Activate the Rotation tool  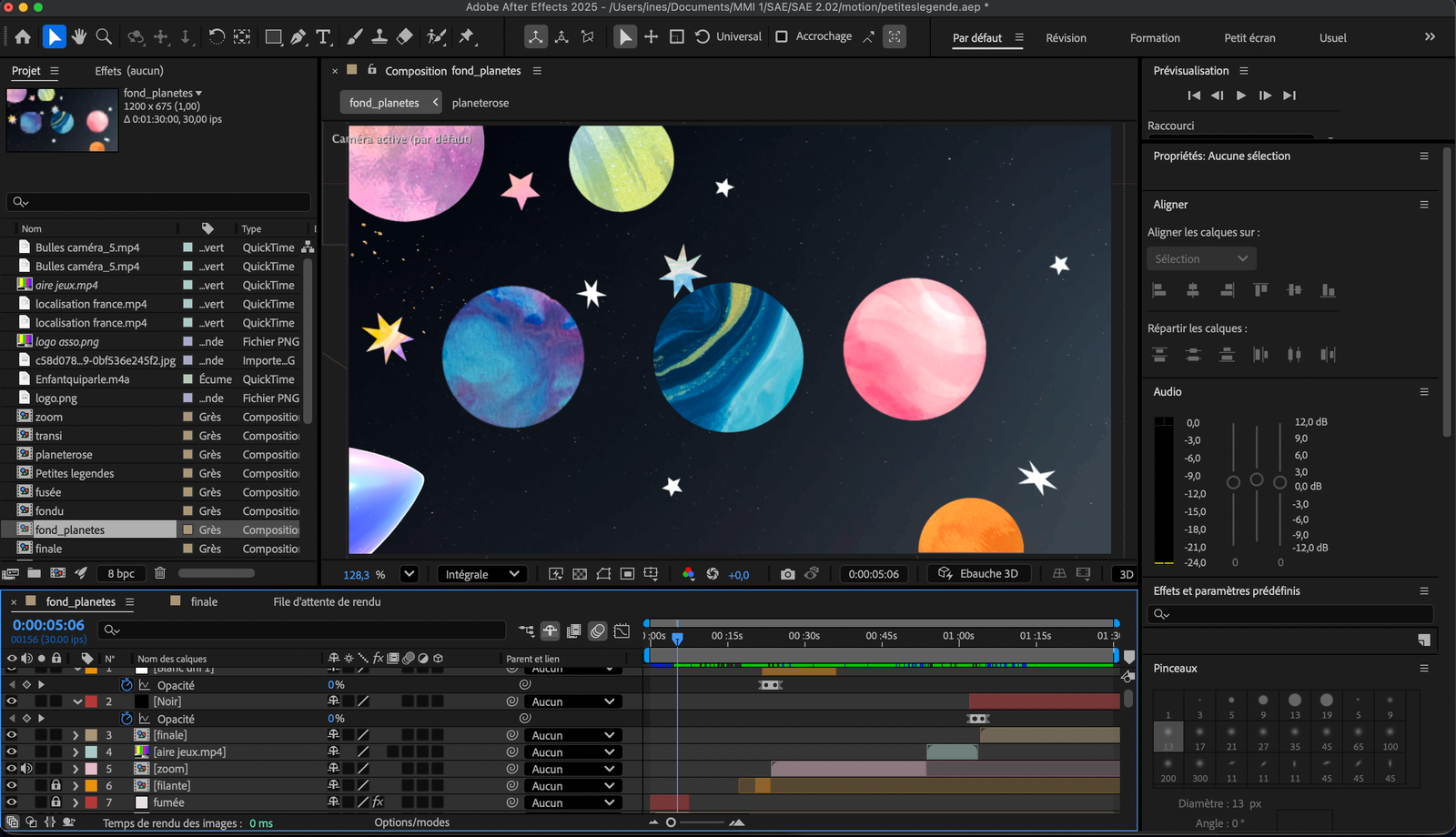click(x=215, y=36)
